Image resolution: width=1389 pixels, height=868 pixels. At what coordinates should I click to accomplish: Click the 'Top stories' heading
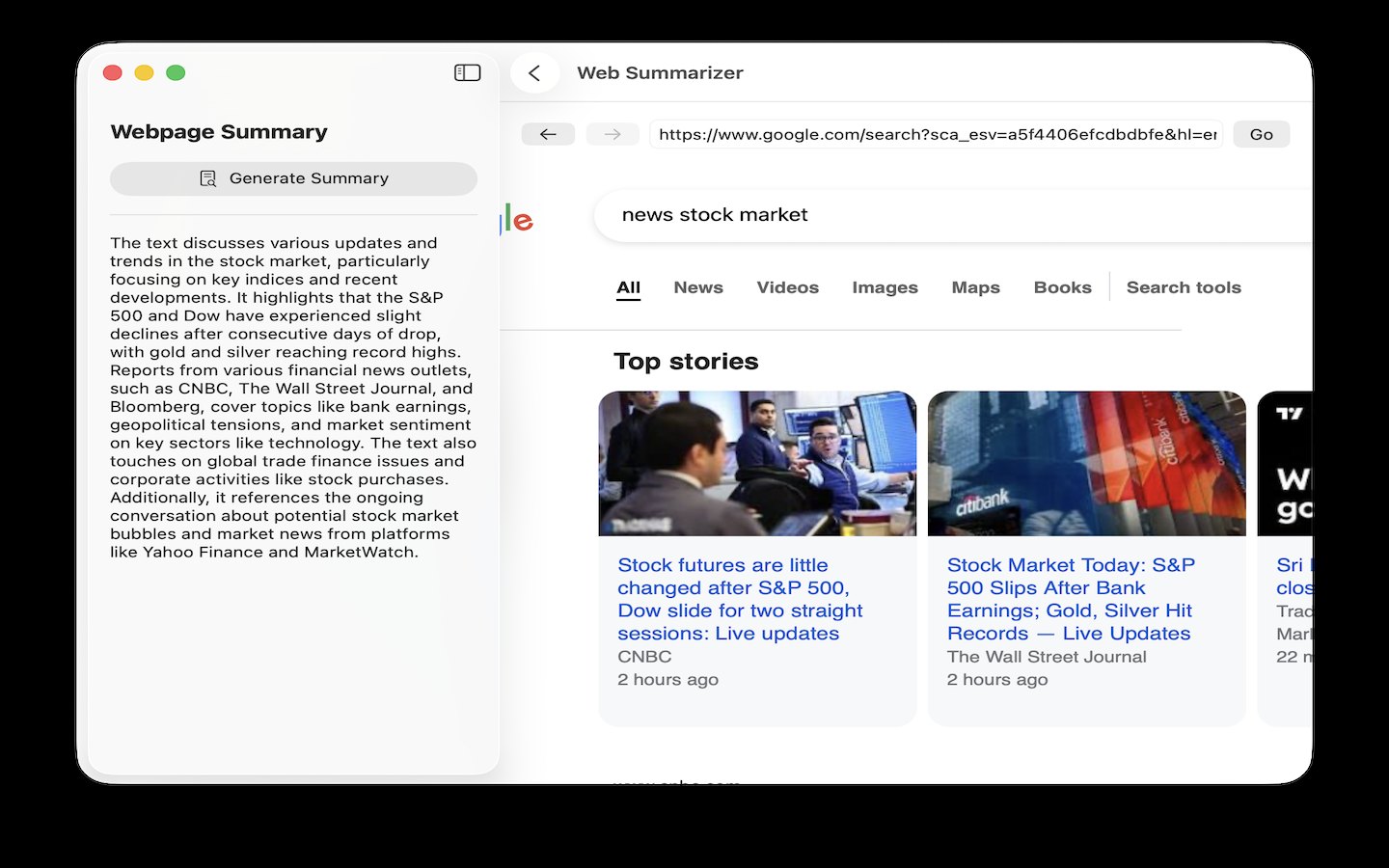(686, 362)
